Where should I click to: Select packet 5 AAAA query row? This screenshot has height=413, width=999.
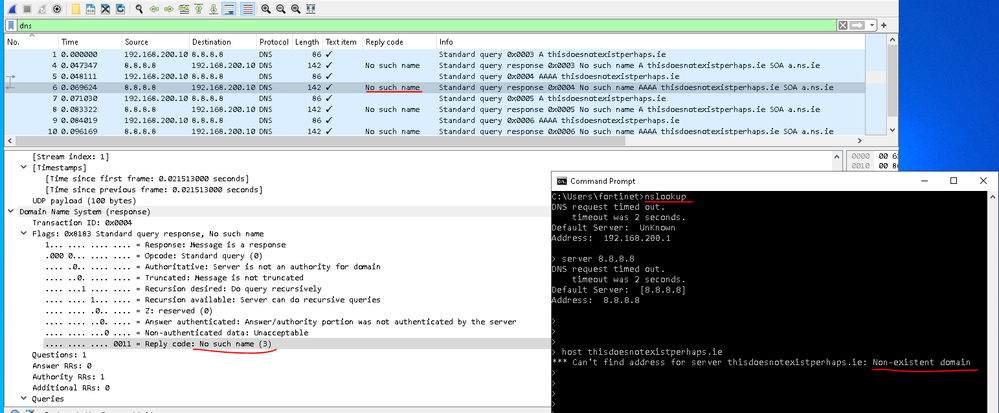pyautogui.click(x=435, y=76)
